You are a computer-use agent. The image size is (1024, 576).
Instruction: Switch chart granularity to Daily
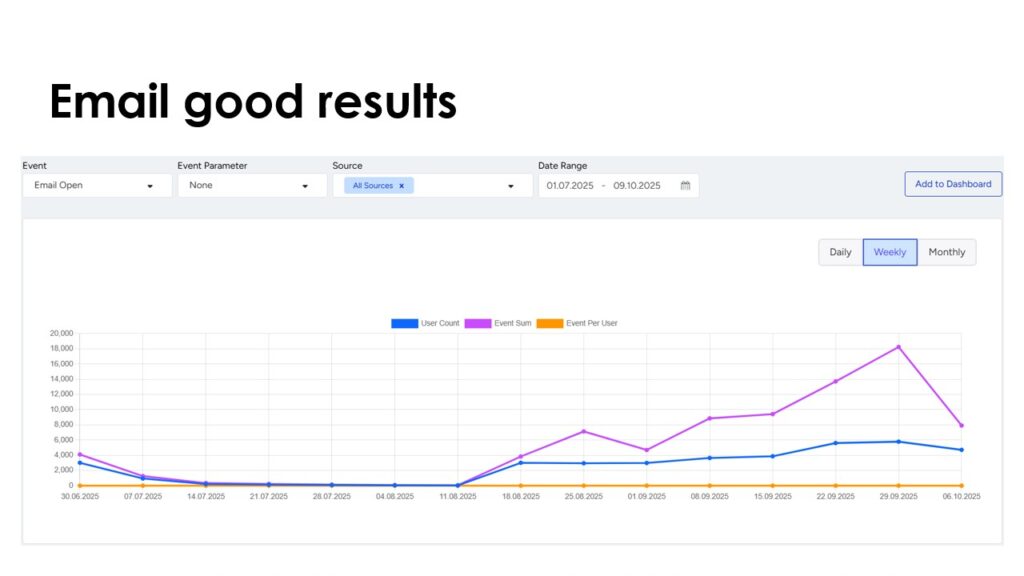pos(840,252)
